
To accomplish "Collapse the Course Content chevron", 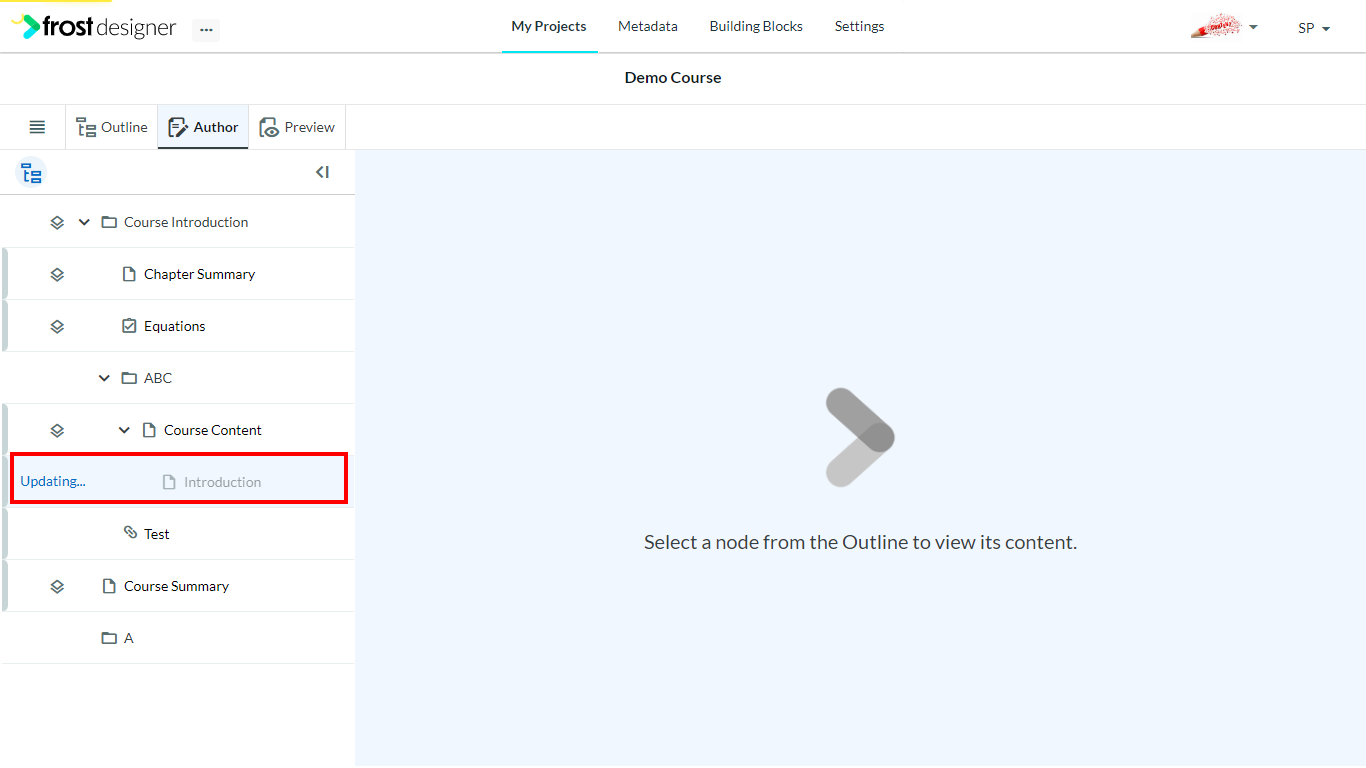I will (x=124, y=430).
